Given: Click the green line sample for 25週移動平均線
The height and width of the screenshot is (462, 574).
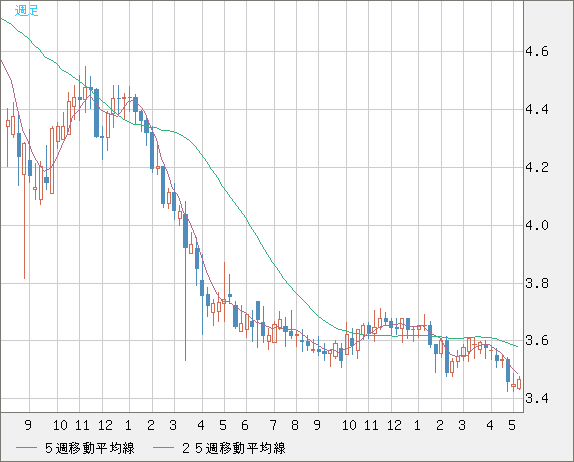Looking at the screenshot, I should point(163,448).
